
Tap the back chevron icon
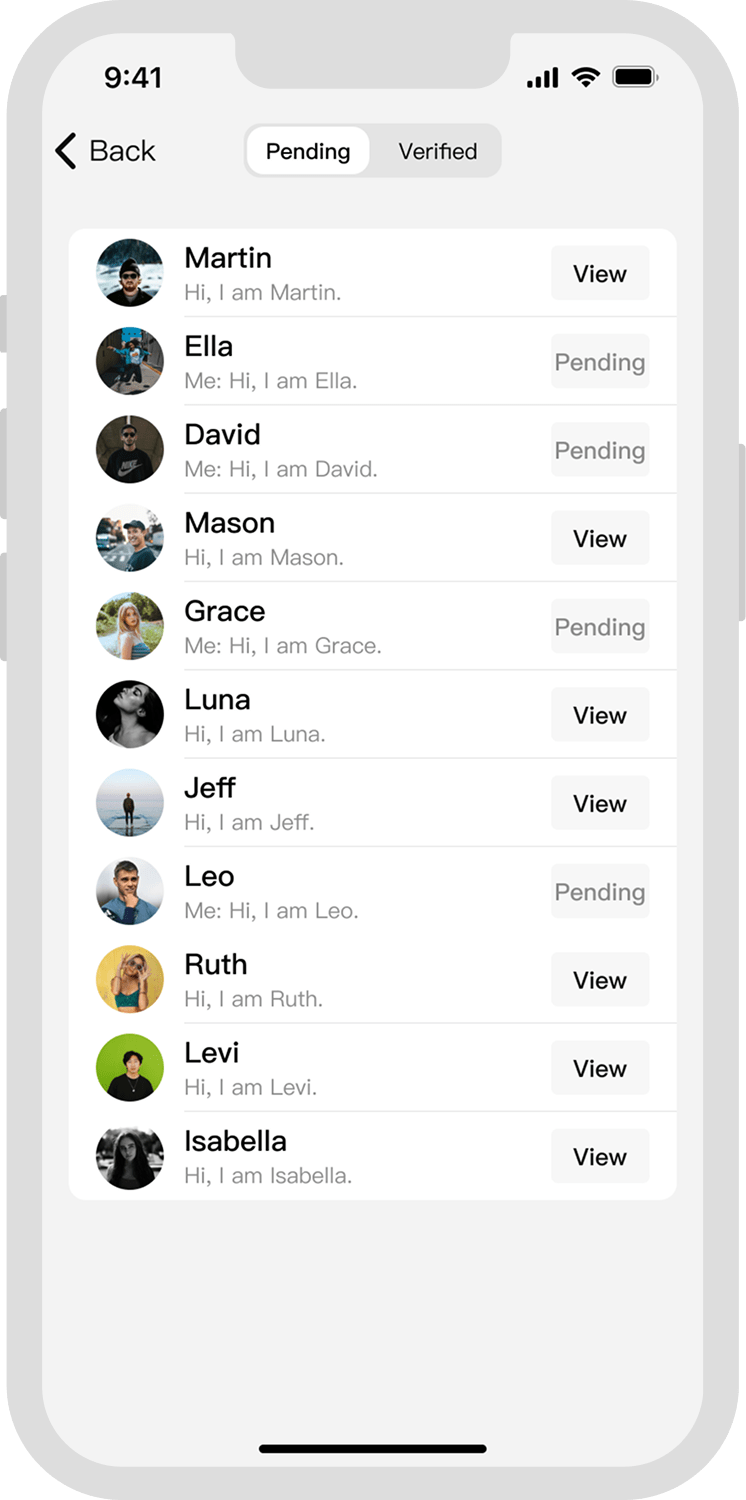pyautogui.click(x=63, y=150)
